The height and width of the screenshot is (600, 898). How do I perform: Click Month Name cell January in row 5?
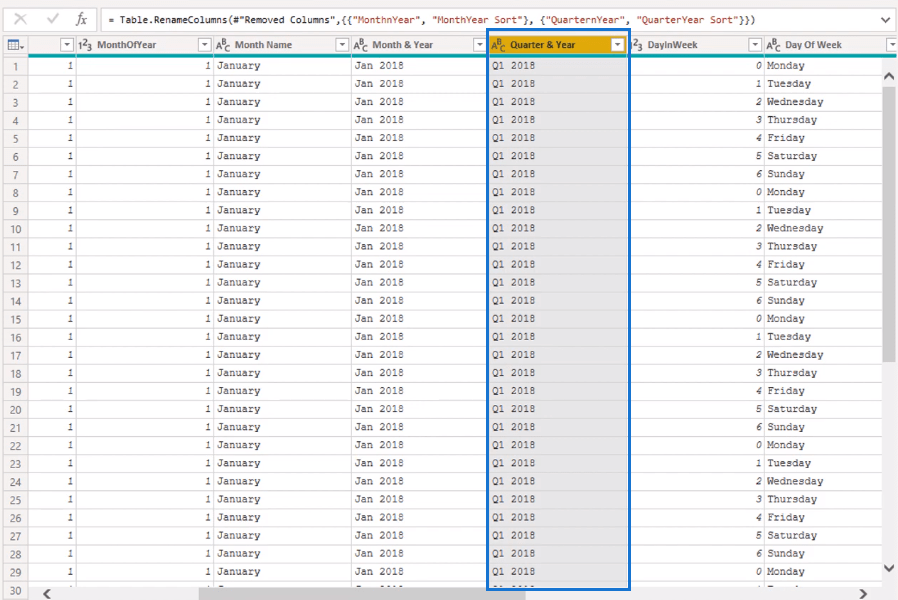point(282,138)
